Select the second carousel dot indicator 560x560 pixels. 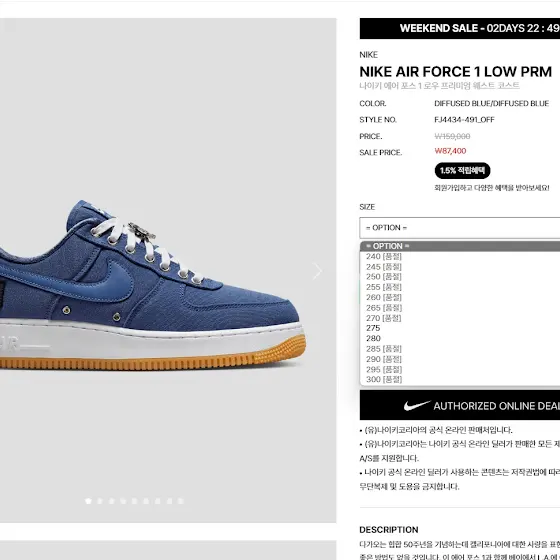click(100, 501)
